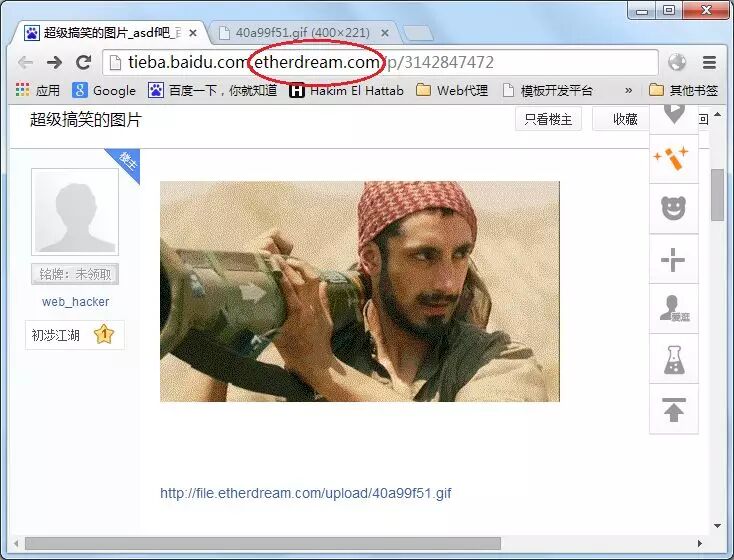
Task: Click the back-to-top arrow sidebar icon
Action: pos(674,409)
